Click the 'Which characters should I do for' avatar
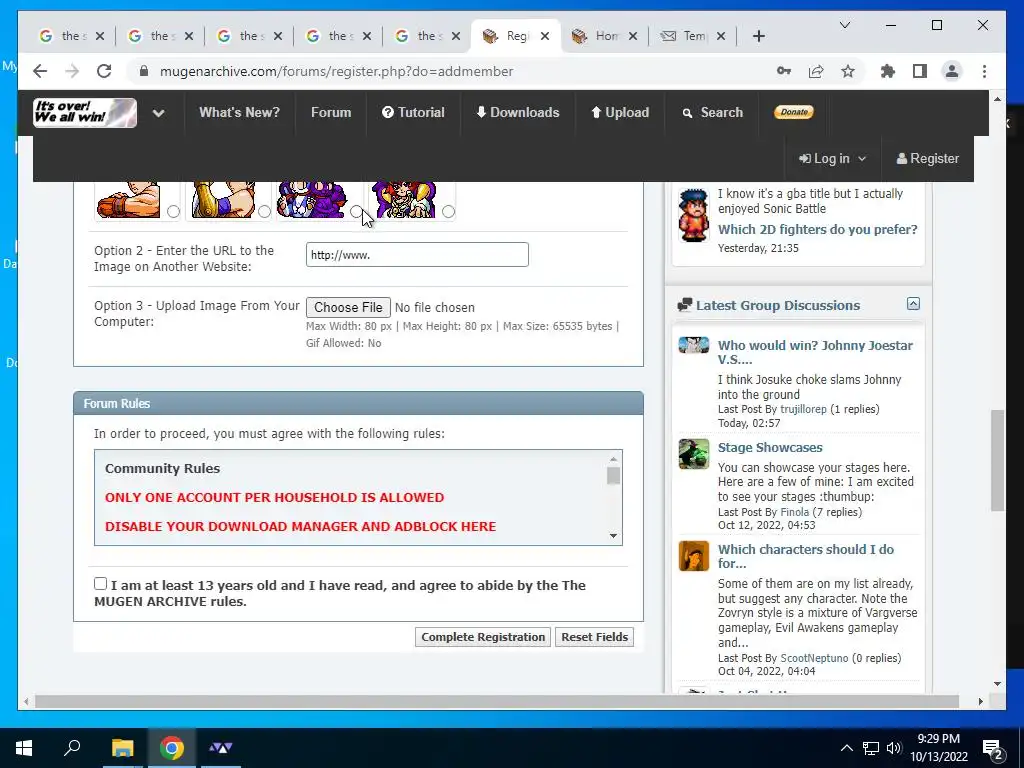This screenshot has width=1024, height=768. (694, 556)
